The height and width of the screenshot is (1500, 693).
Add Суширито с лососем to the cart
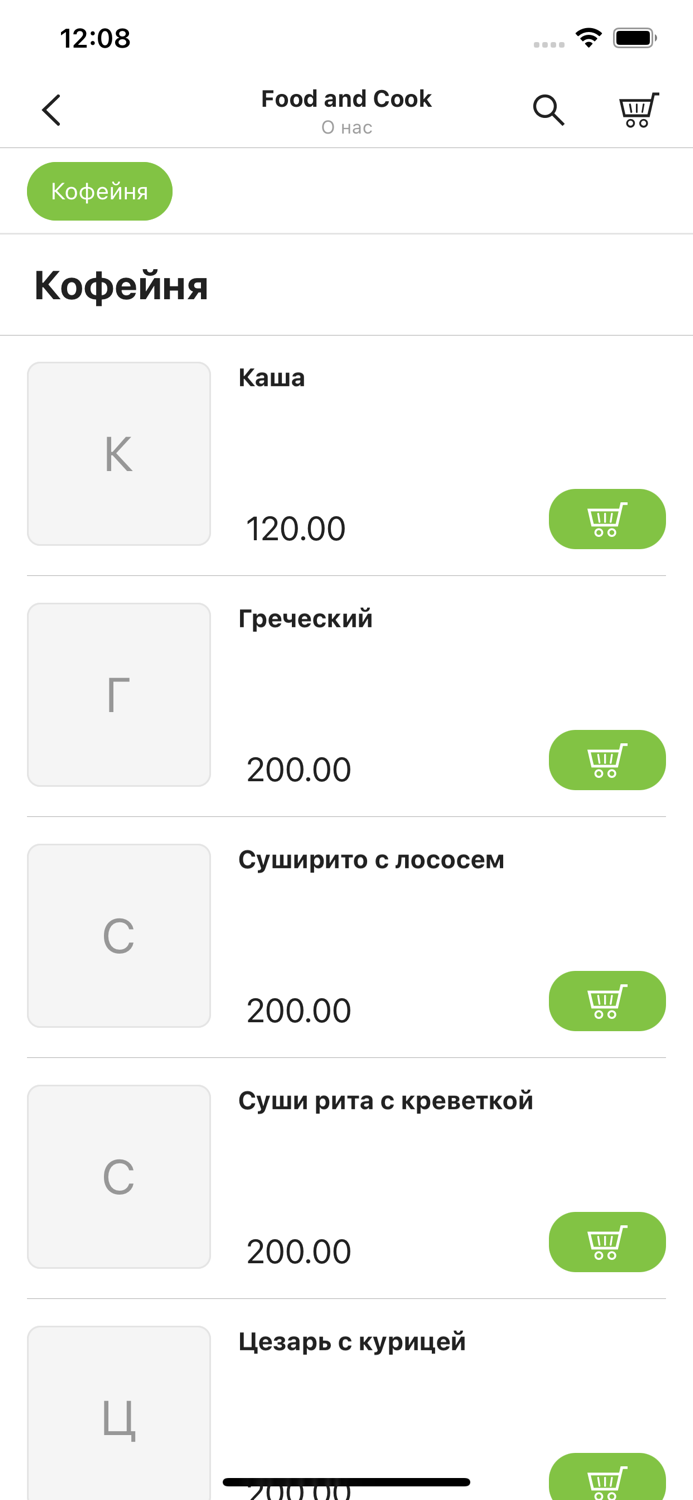(607, 1001)
